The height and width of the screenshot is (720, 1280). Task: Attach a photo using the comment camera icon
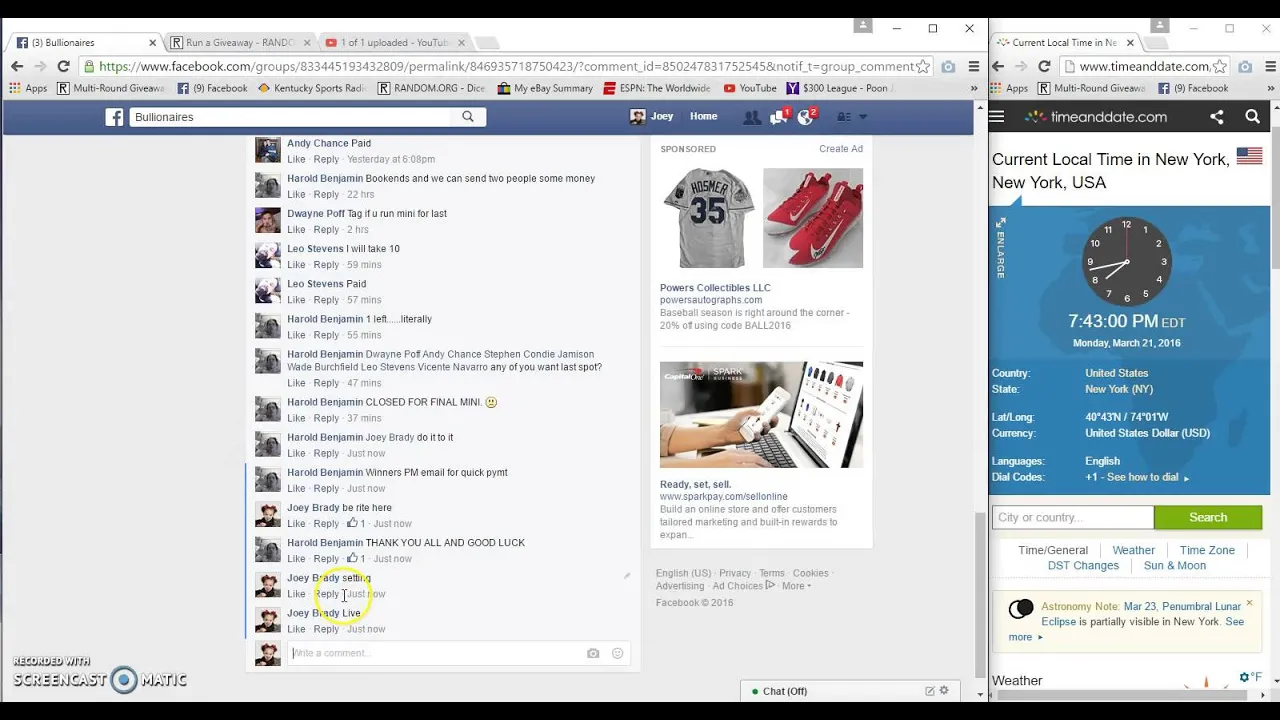click(593, 653)
